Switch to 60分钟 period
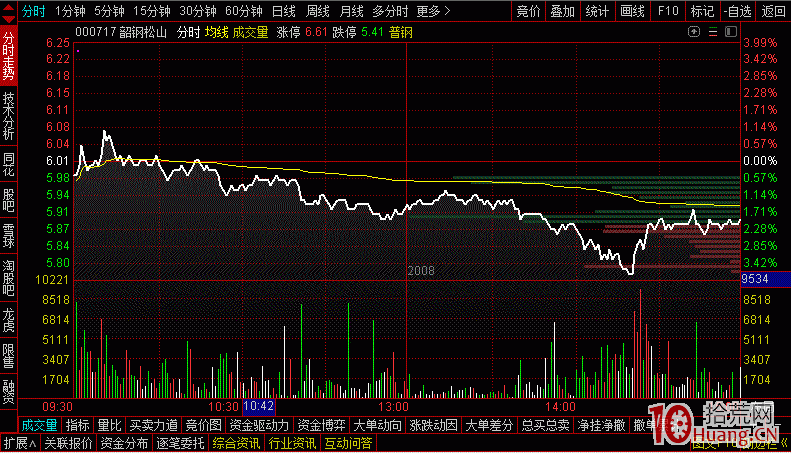This screenshot has width=791, height=454. coord(244,11)
